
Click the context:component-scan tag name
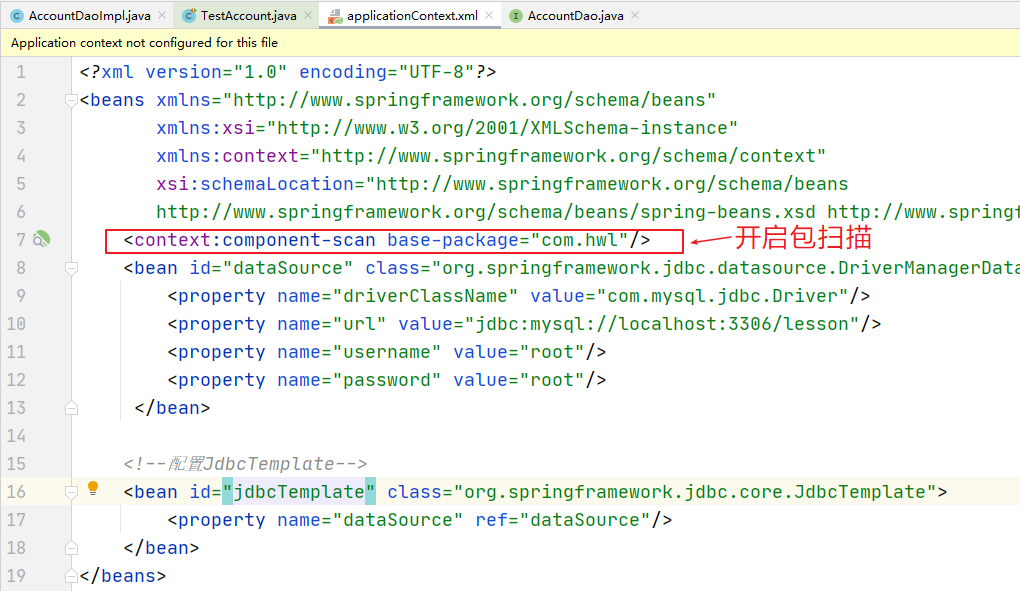point(255,240)
